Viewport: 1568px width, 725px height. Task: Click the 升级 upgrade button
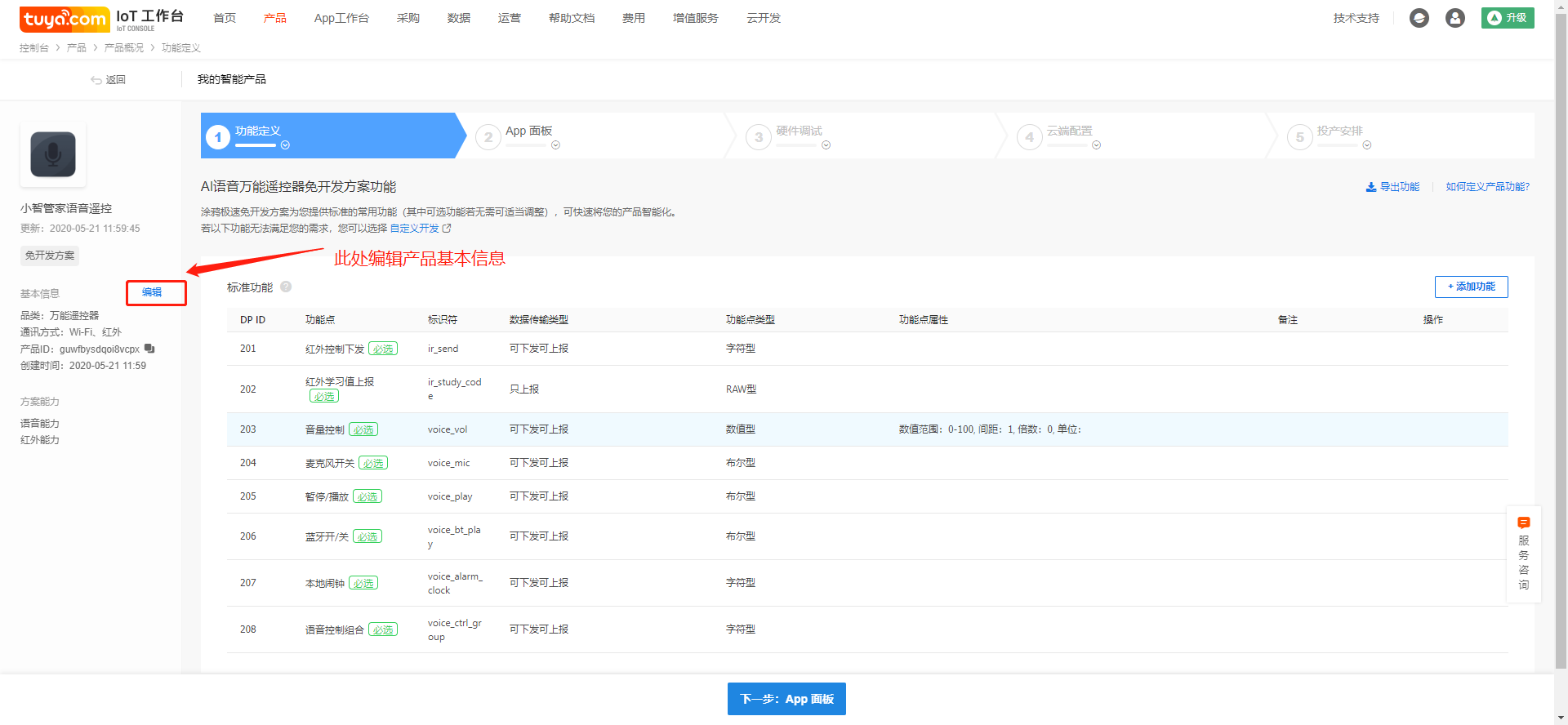1508,18
